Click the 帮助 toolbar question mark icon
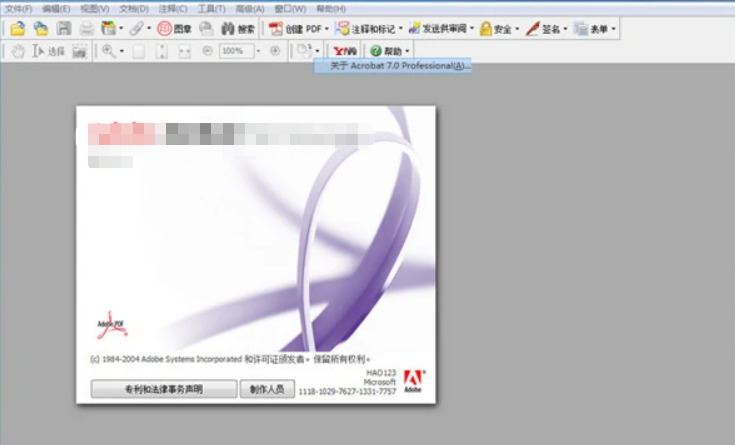The height and width of the screenshot is (445, 735). (x=376, y=51)
